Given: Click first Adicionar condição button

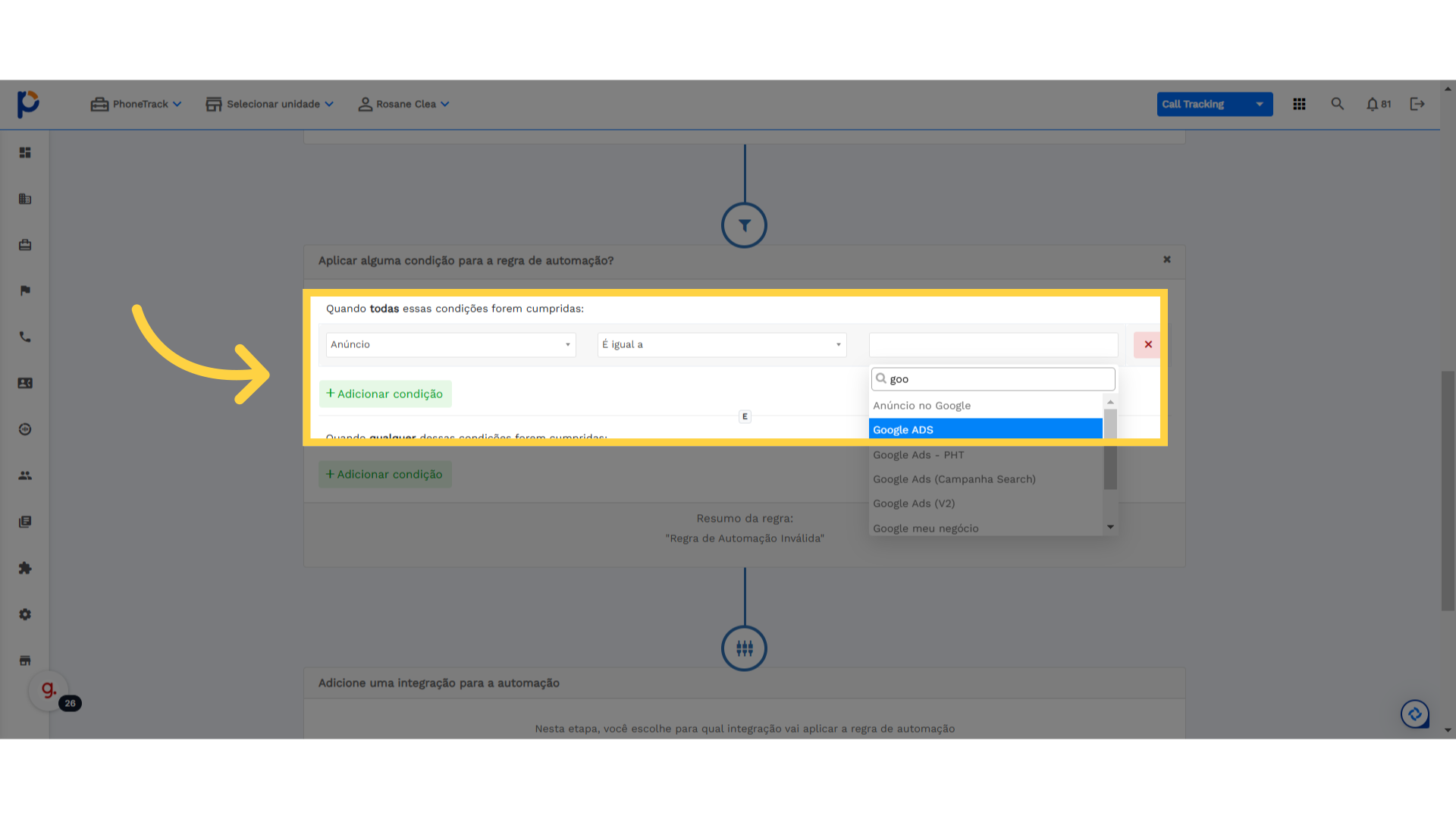Looking at the screenshot, I should [x=385, y=394].
